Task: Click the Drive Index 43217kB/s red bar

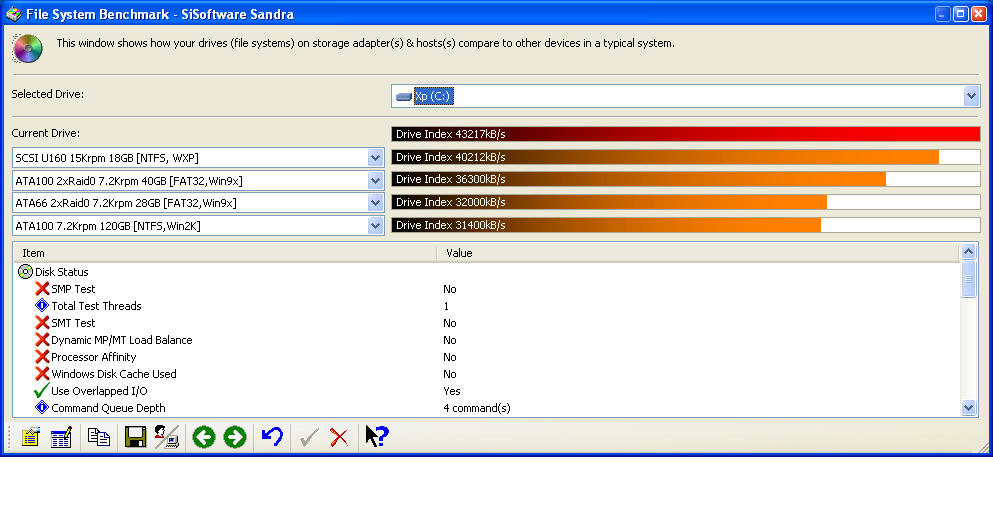Action: click(686, 134)
